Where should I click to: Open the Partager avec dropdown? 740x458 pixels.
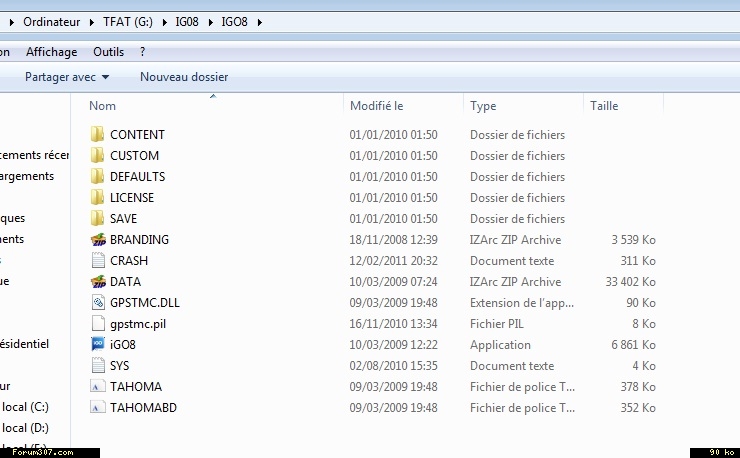67,77
